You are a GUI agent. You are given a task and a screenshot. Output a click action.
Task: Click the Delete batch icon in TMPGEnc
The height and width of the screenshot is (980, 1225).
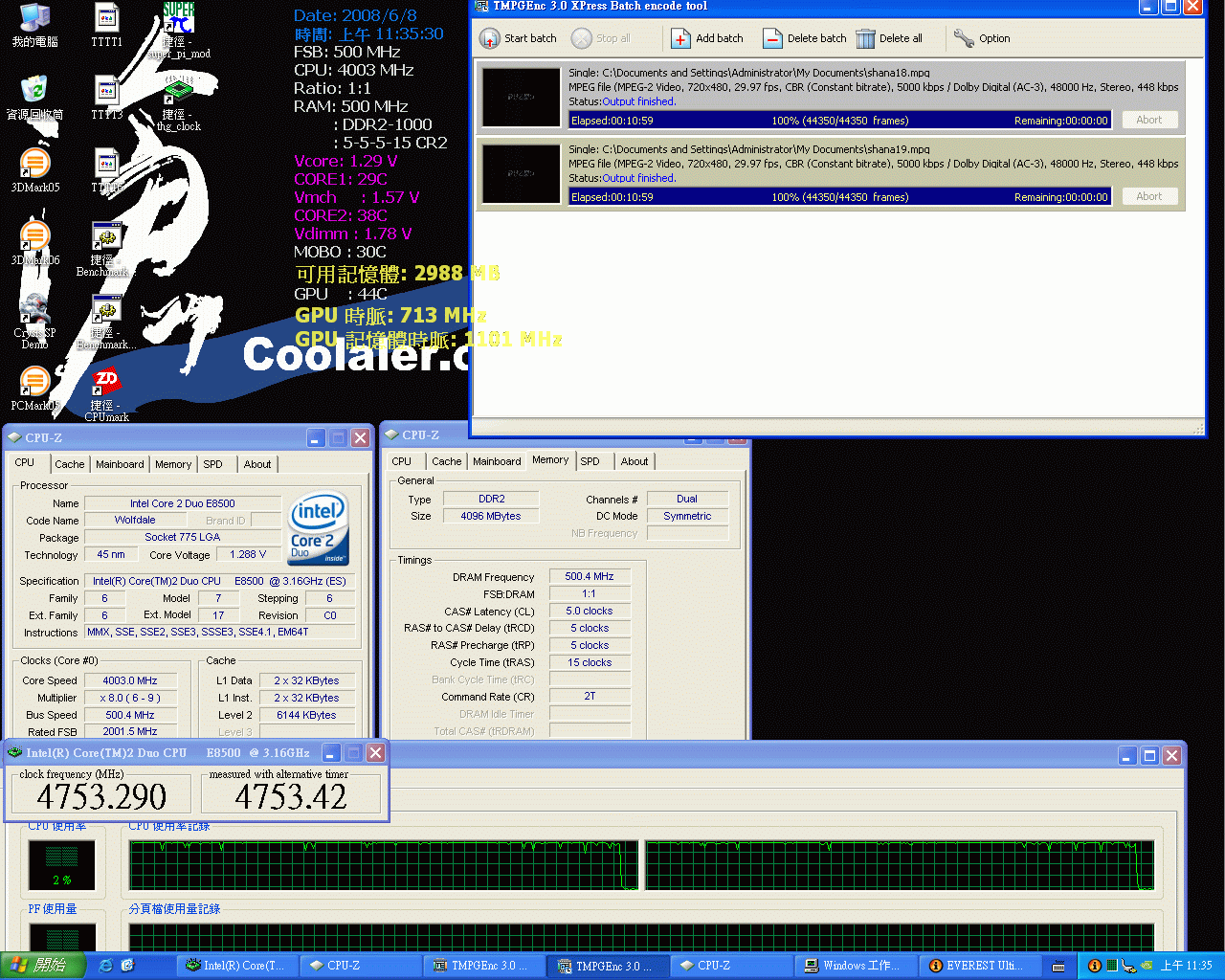(x=772, y=38)
